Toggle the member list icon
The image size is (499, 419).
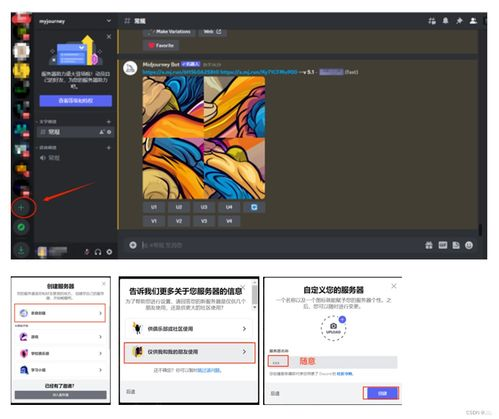473,21
